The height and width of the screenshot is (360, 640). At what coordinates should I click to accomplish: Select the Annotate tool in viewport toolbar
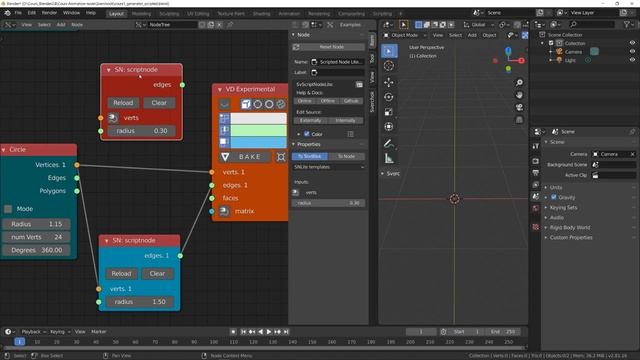pos(389,143)
